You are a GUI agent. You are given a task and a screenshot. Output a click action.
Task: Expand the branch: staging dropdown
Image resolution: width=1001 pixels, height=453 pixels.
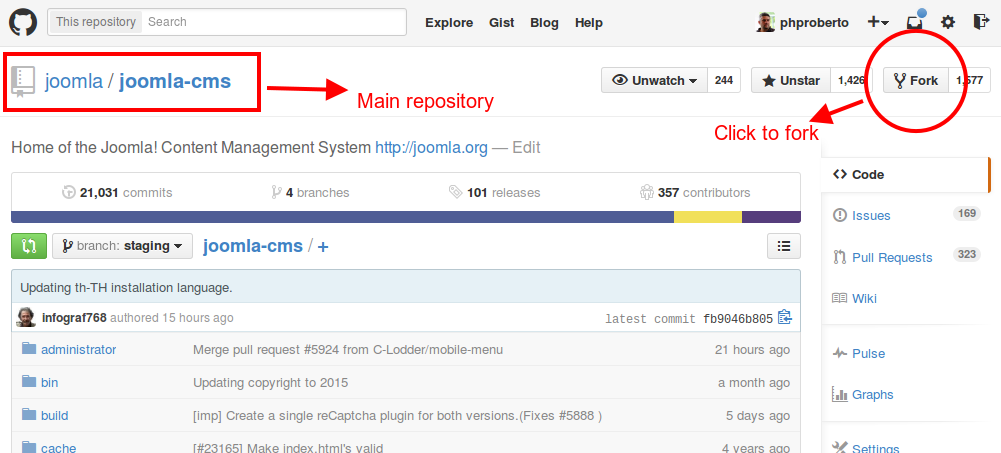pos(123,246)
